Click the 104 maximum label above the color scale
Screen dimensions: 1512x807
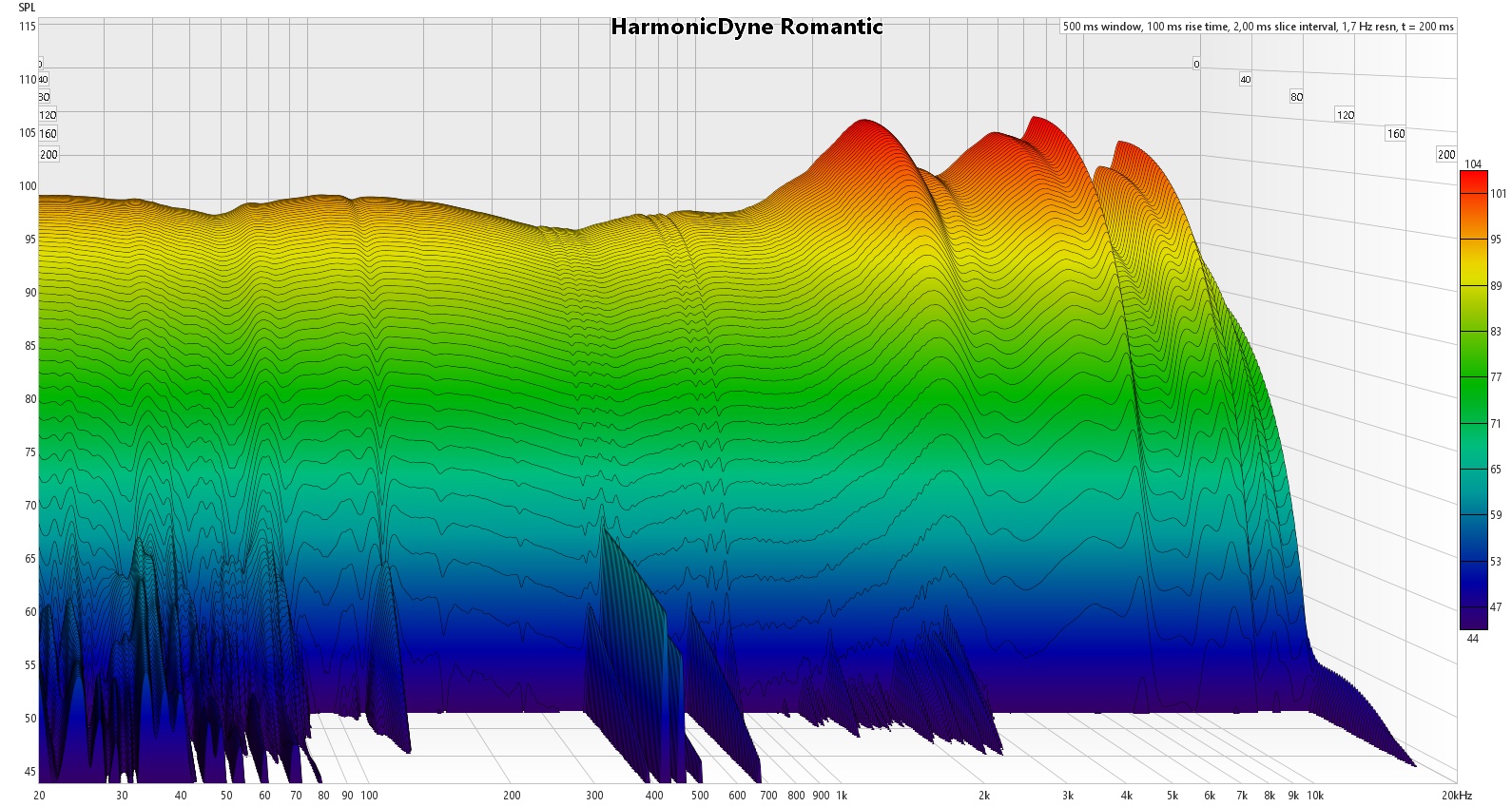[x=1473, y=164]
